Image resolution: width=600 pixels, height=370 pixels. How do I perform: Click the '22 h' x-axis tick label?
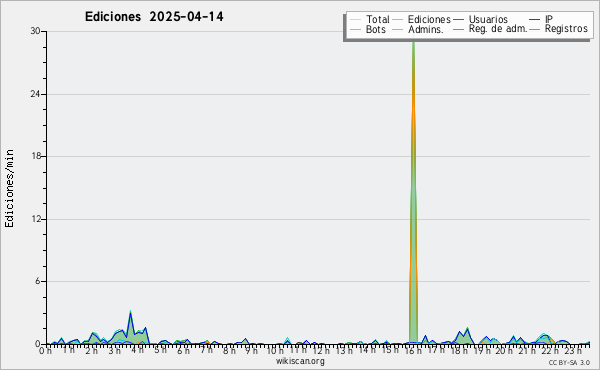coord(550,350)
